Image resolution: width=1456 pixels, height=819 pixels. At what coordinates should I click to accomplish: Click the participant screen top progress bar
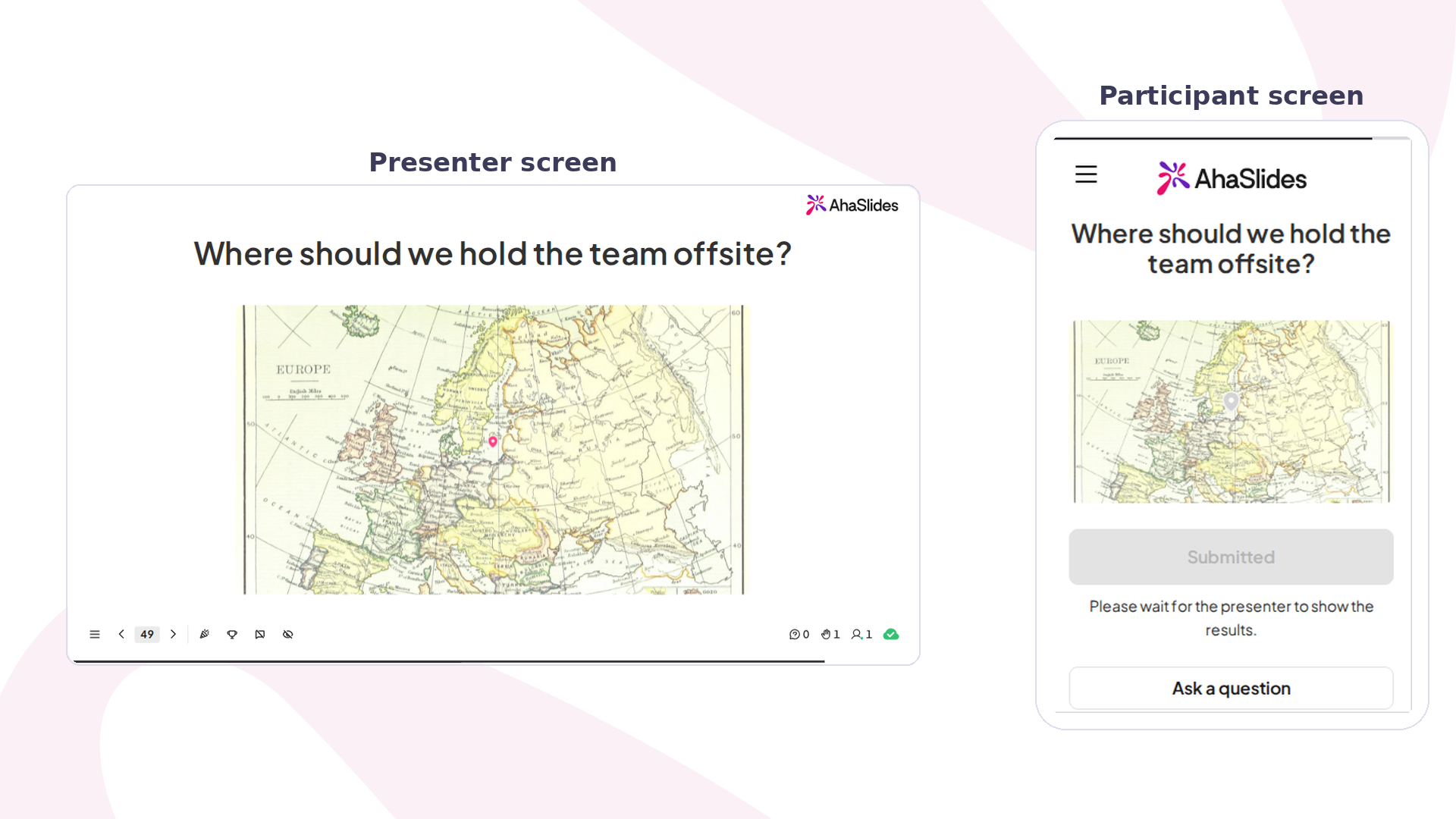point(1232,138)
